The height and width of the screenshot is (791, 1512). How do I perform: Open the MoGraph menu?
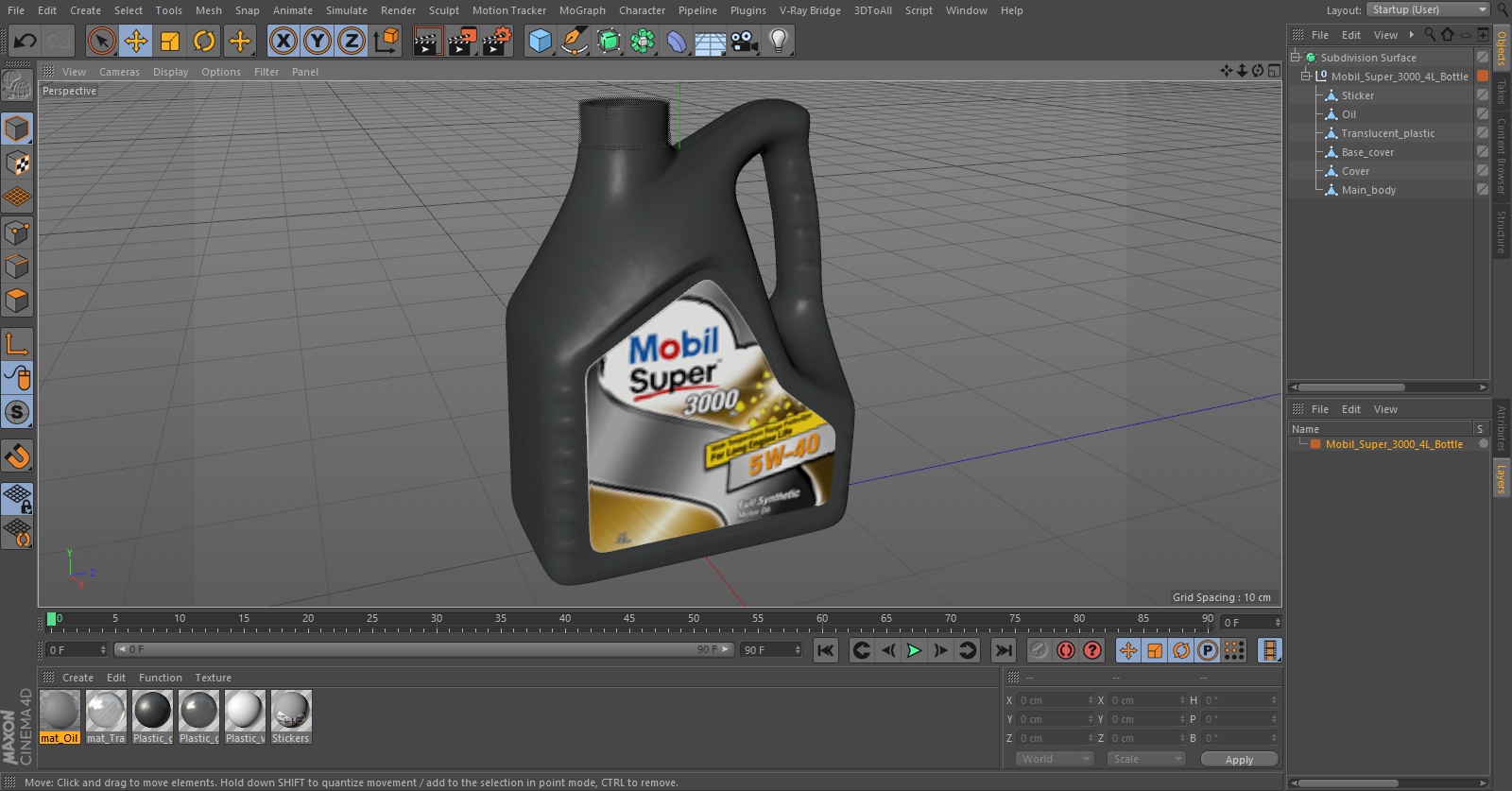click(582, 10)
